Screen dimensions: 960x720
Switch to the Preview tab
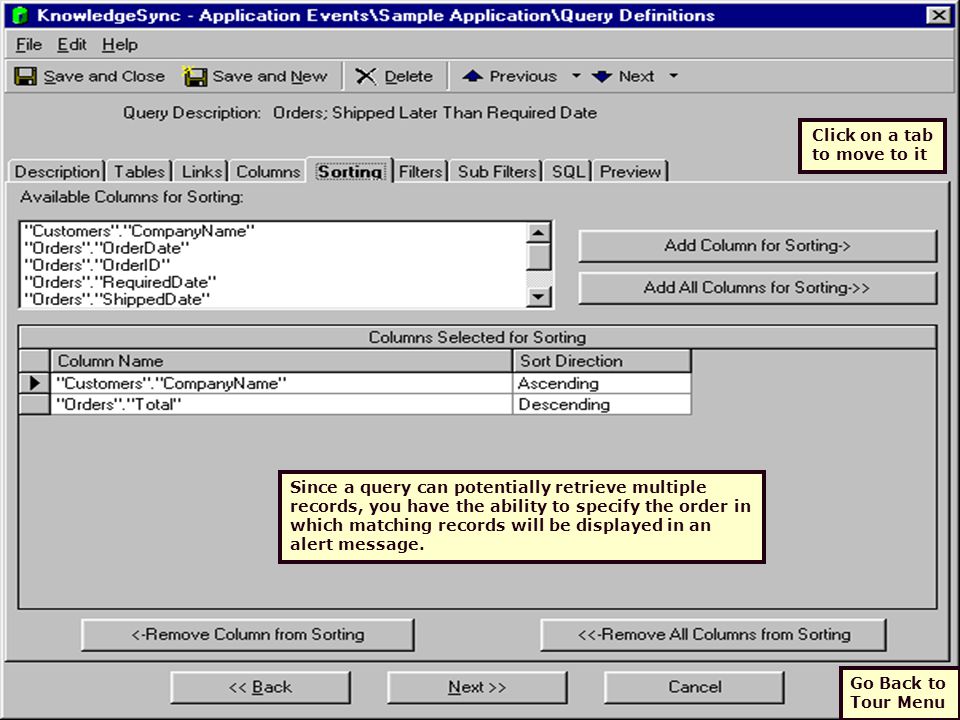tap(631, 171)
